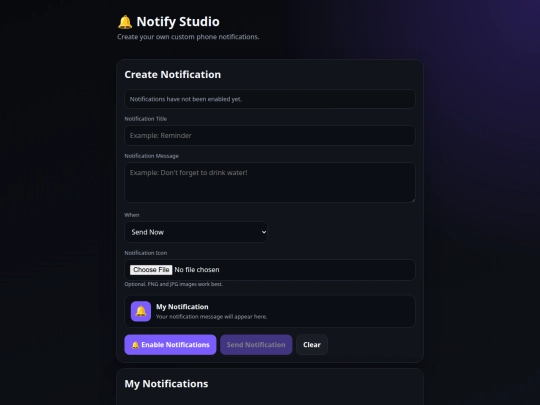This screenshot has height=405, width=540.
Task: Click the purple bell preview icon
Action: point(141,311)
